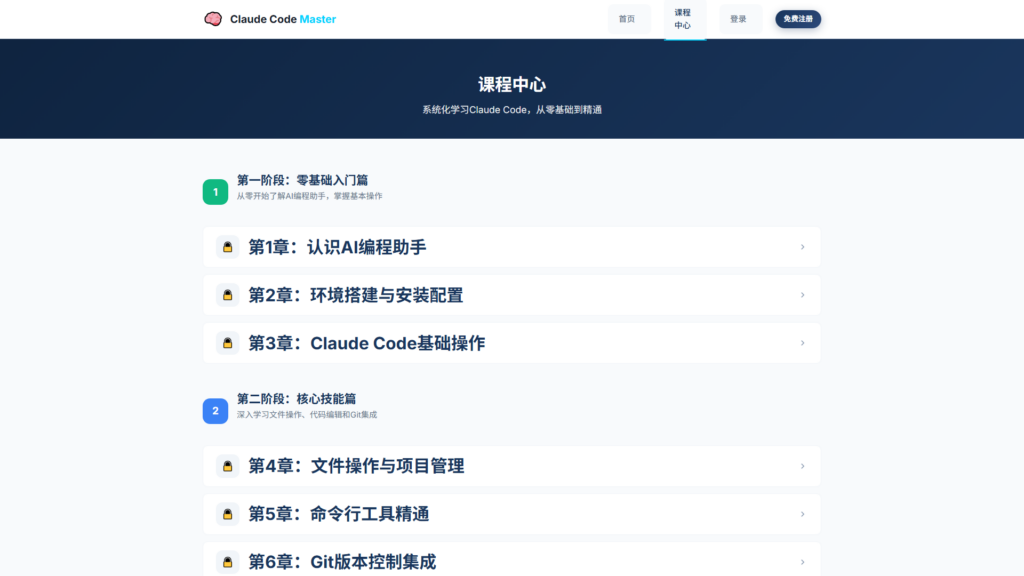Select the 课程中心 navigation tab
The width and height of the screenshot is (1024, 576).
tap(683, 19)
